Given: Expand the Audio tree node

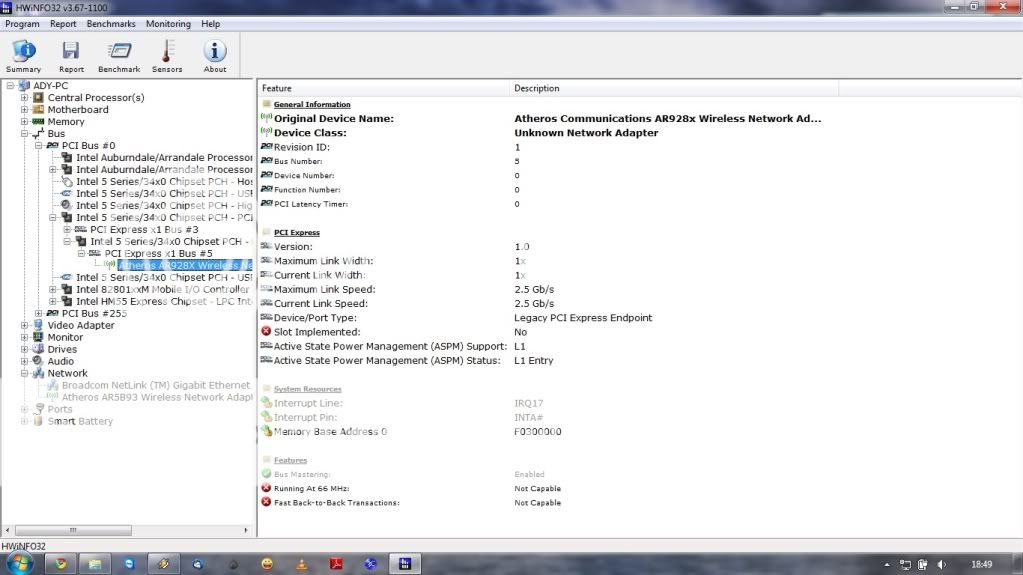Looking at the screenshot, I should tap(24, 361).
